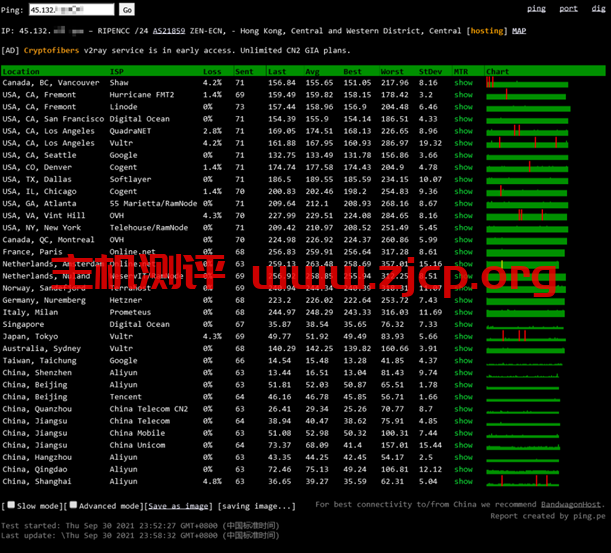
Task: Show MTR for Taichung Google row
Action: click(x=463, y=360)
